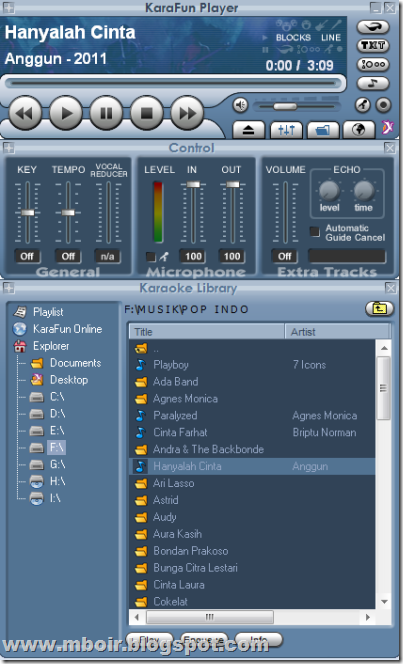Mute sound using the speaker icon
The height and width of the screenshot is (664, 403).
(240, 105)
